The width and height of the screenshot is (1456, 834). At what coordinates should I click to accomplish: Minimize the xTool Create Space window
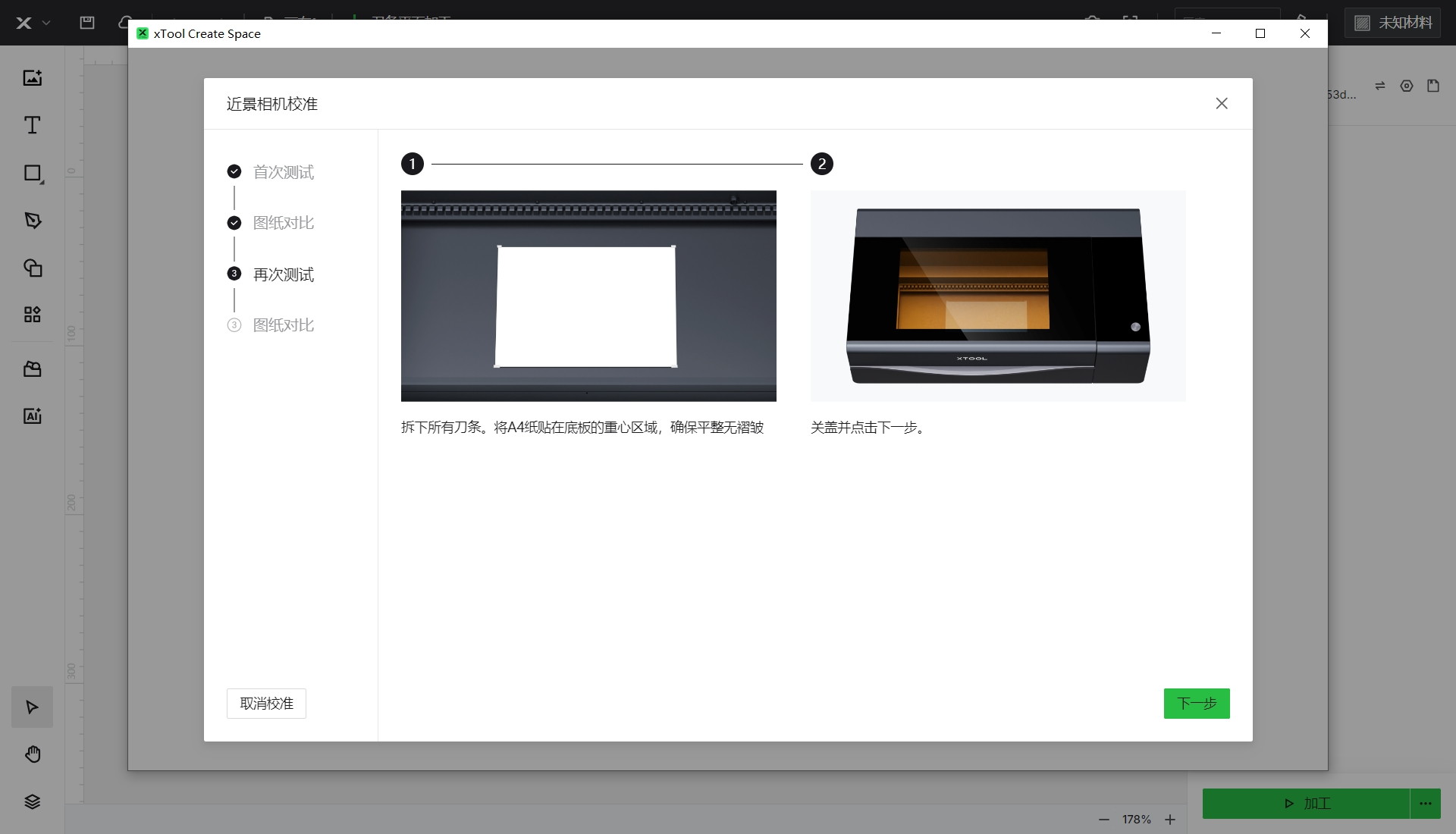click(1216, 33)
